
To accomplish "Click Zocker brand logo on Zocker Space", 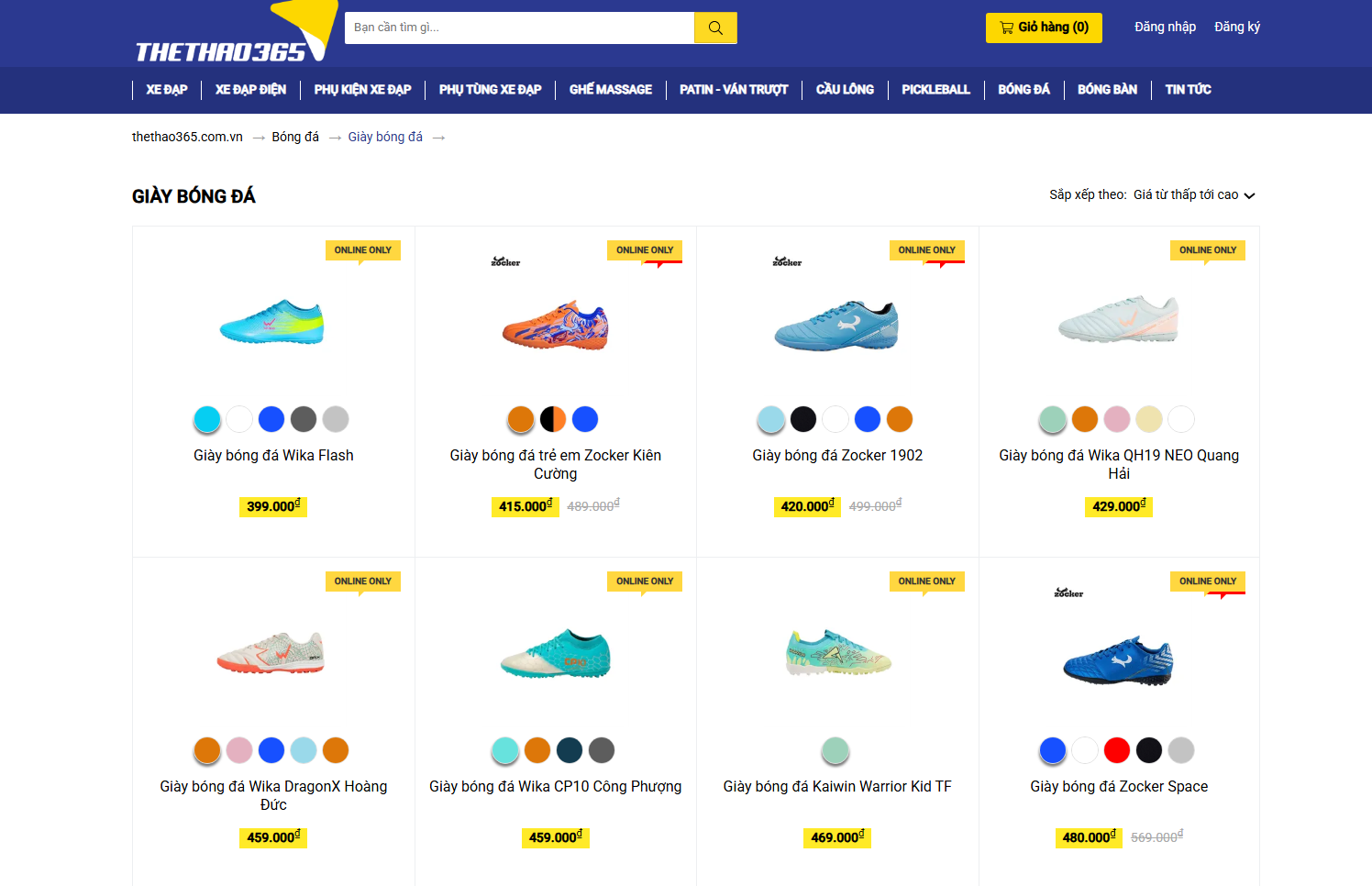I will pyautogui.click(x=1068, y=593).
